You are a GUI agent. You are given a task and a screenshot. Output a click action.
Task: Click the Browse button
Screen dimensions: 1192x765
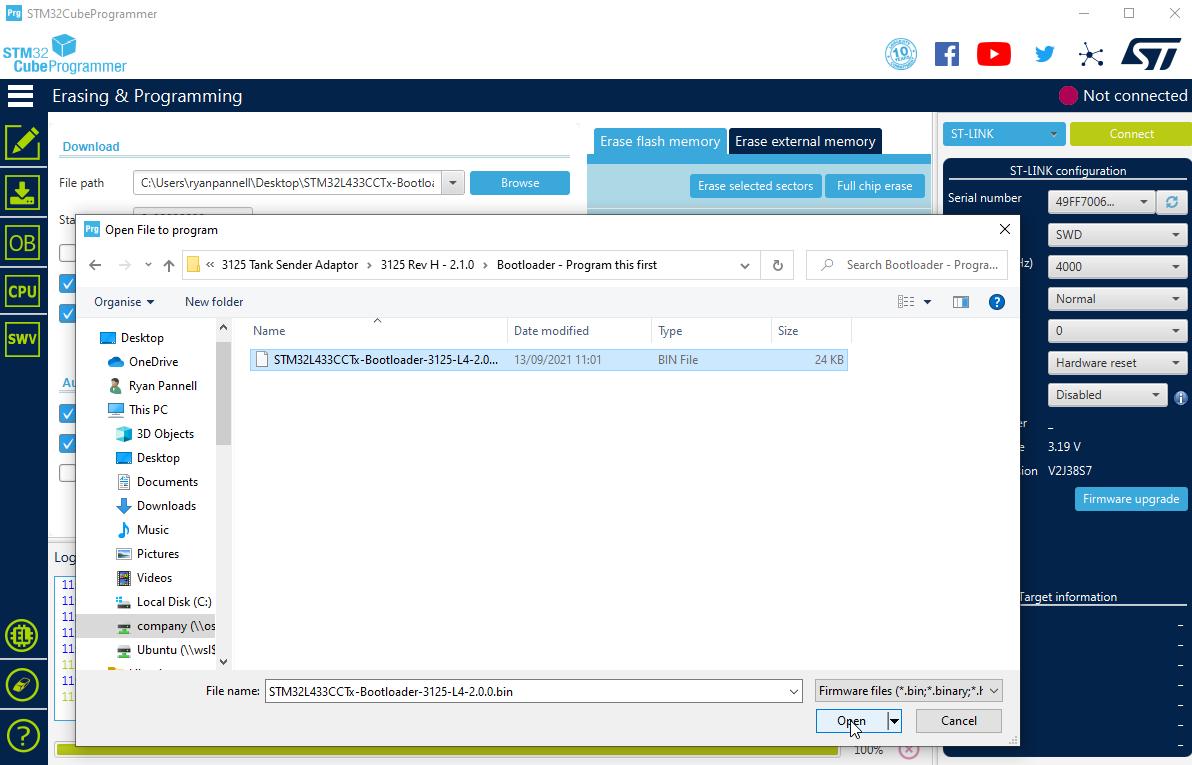coord(519,183)
